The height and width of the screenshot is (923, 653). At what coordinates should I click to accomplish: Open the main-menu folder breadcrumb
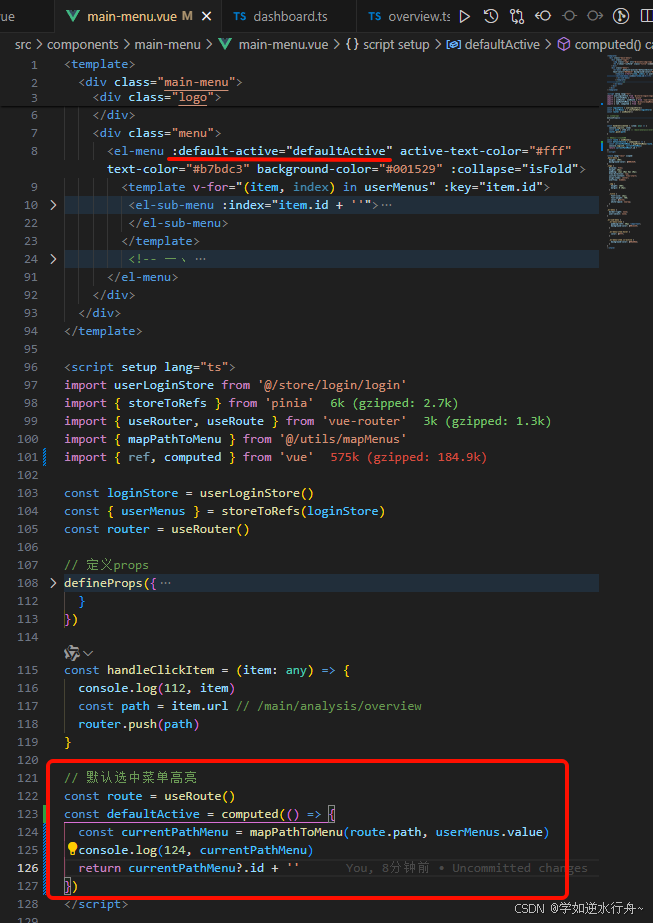pyautogui.click(x=167, y=44)
